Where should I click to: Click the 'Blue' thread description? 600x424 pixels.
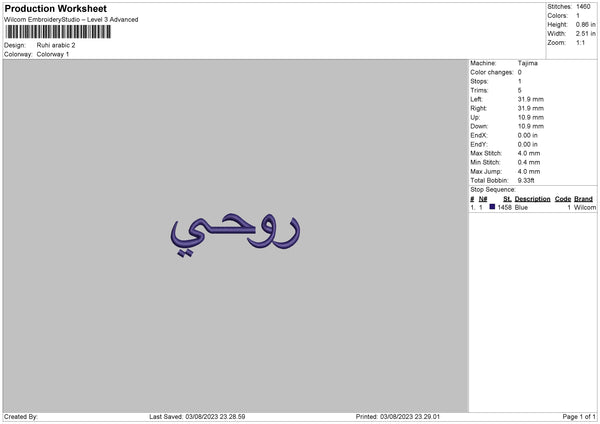coord(521,207)
